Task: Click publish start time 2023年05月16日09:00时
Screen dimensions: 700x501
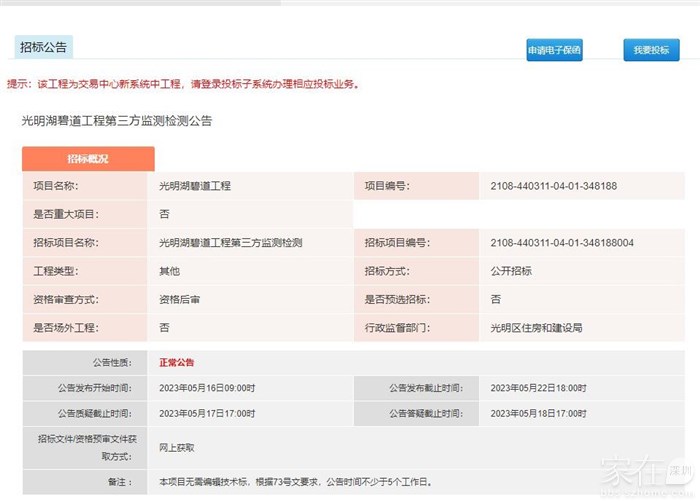Action: click(207, 388)
